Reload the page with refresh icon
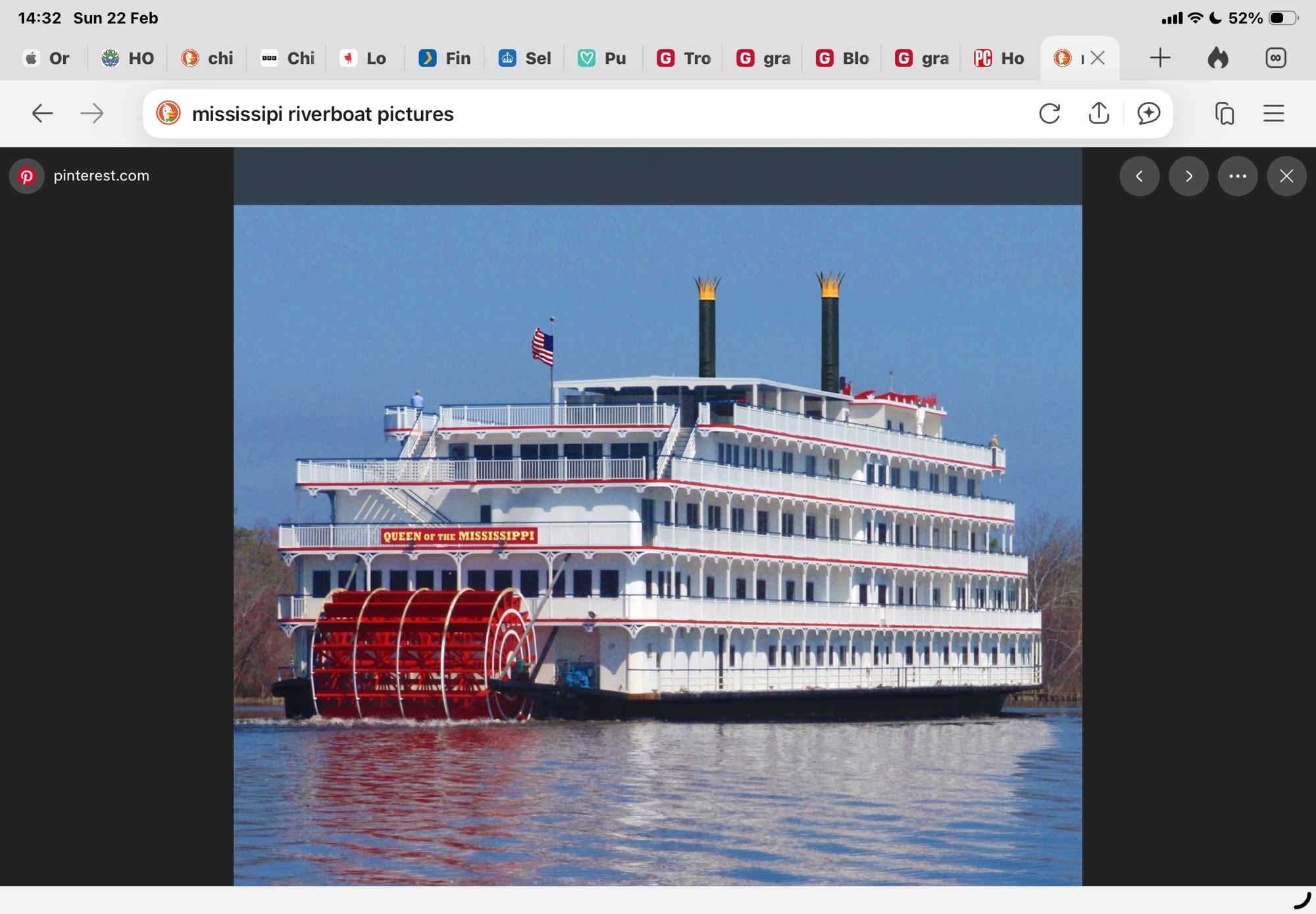 click(x=1050, y=113)
